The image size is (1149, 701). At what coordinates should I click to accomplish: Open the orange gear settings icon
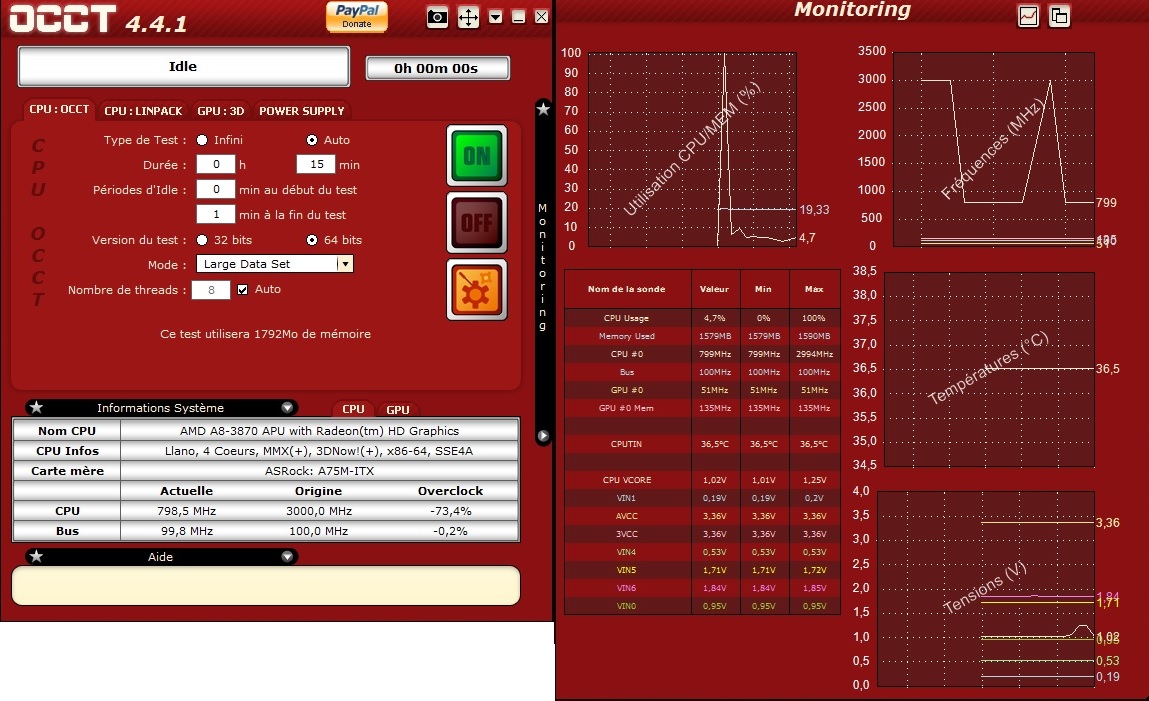(x=476, y=289)
